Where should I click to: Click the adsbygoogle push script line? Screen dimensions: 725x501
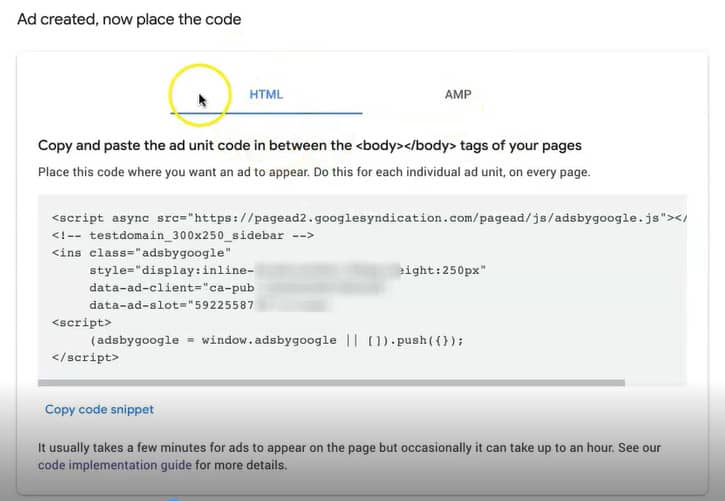click(276, 340)
